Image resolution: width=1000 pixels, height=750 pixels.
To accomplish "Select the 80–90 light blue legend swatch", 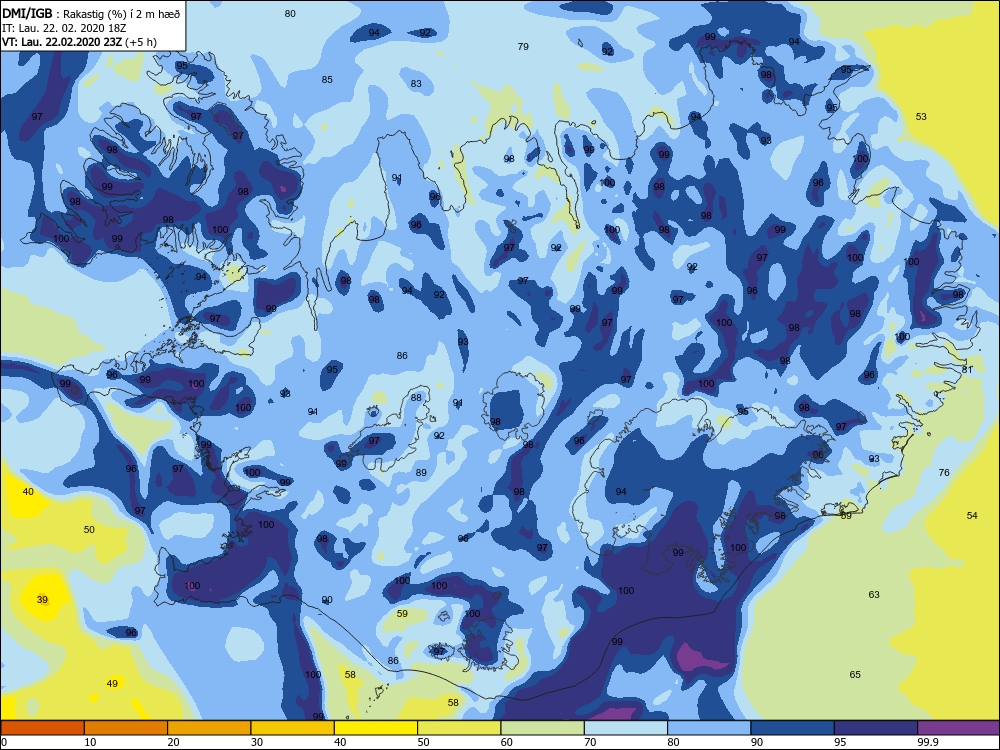I will (x=709, y=728).
